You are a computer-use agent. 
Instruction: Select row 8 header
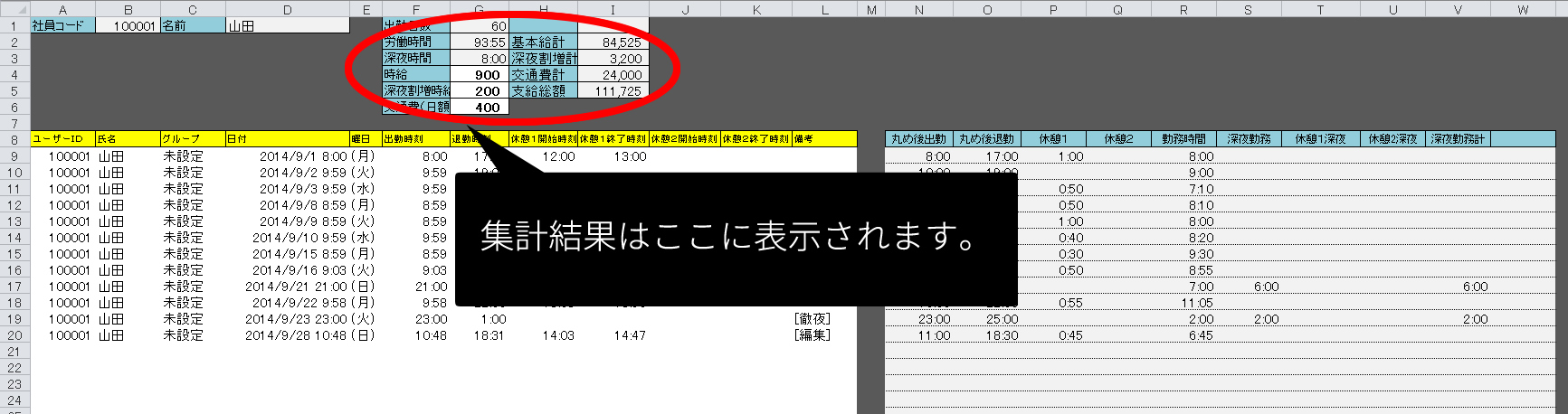click(x=14, y=140)
